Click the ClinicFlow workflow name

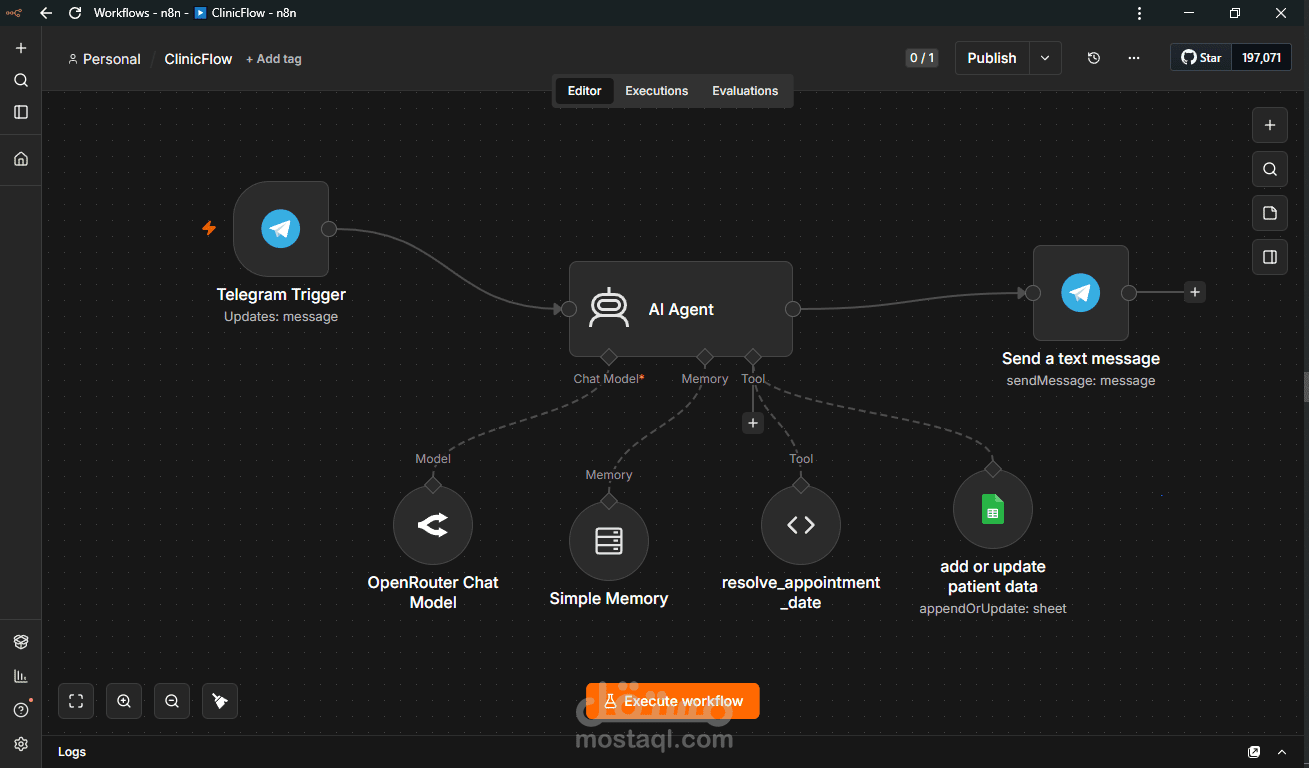pyautogui.click(x=198, y=59)
